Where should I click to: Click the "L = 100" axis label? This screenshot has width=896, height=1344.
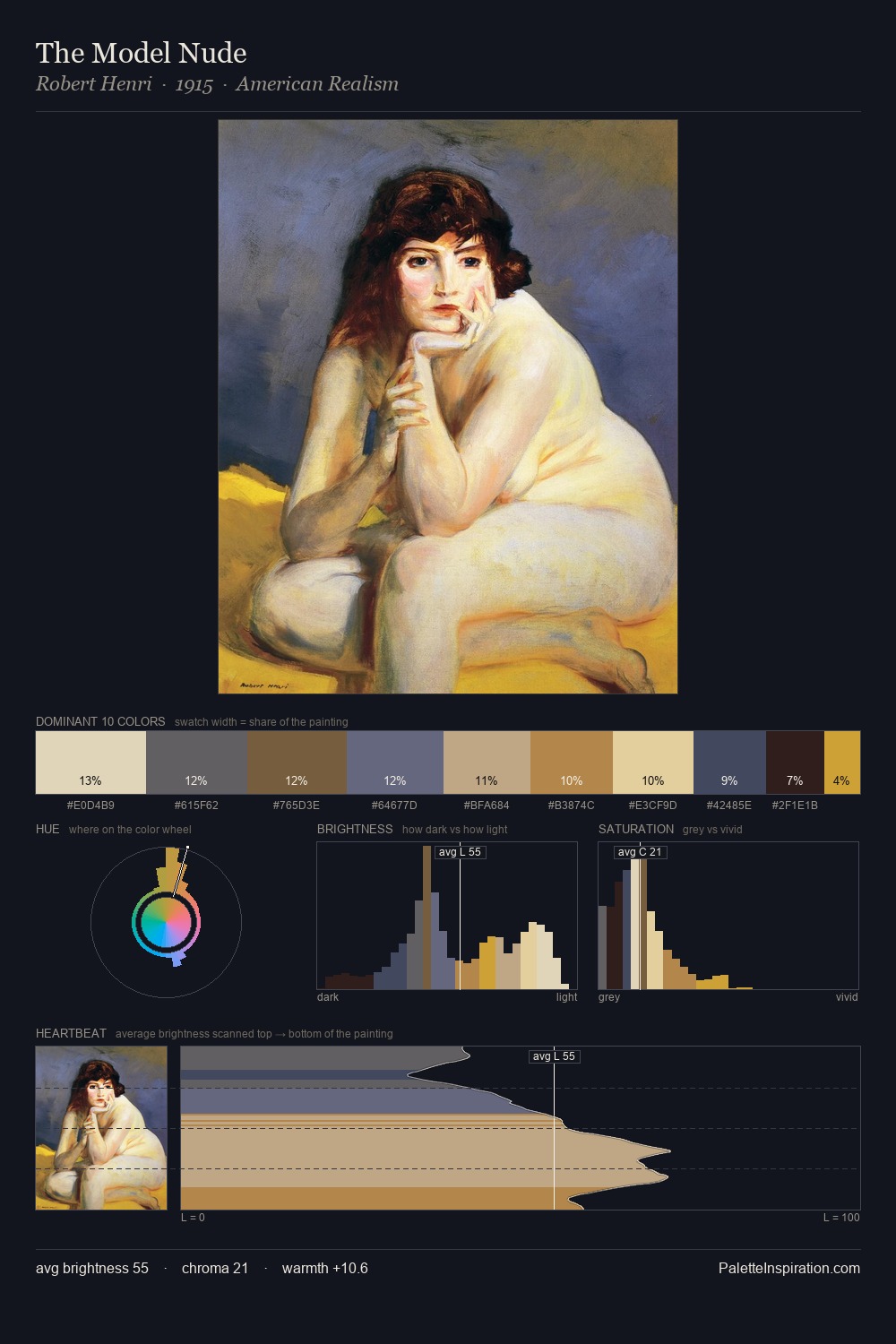(841, 1218)
